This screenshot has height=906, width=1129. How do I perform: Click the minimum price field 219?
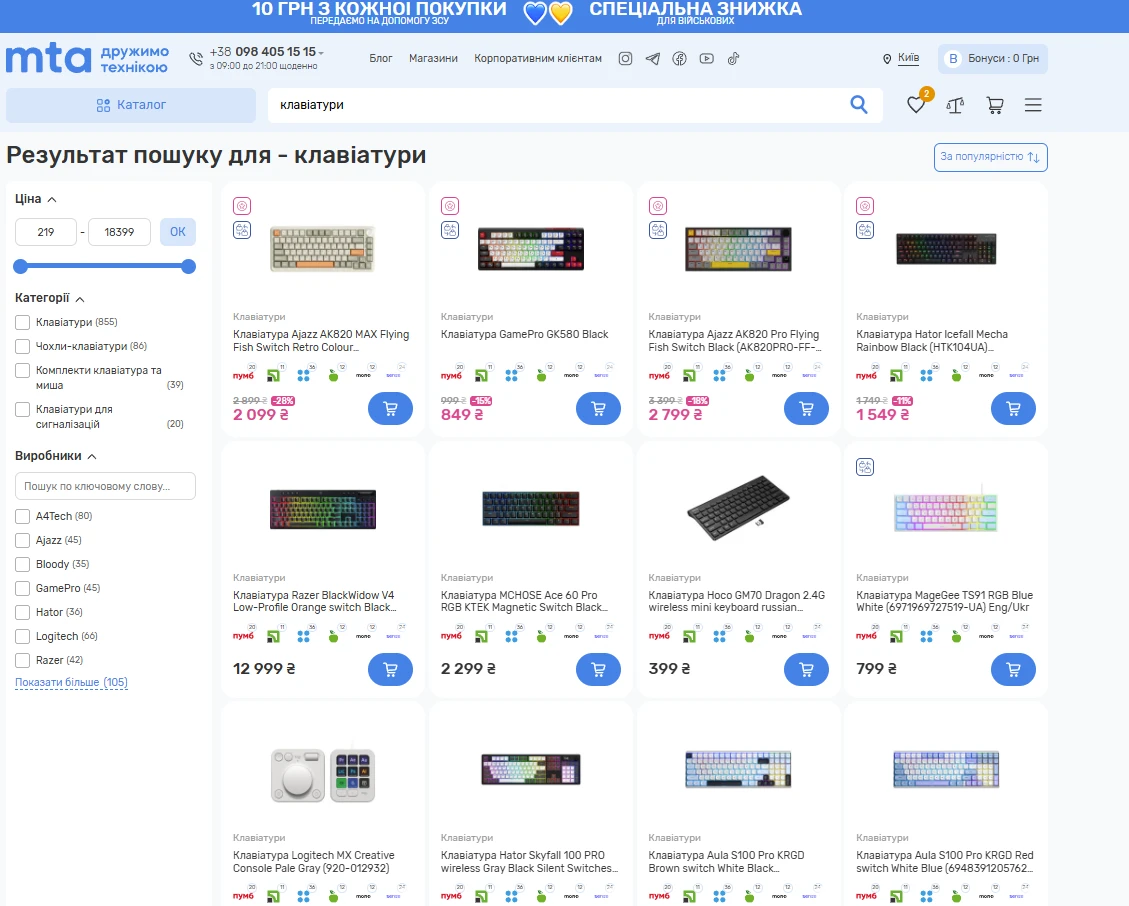point(46,232)
